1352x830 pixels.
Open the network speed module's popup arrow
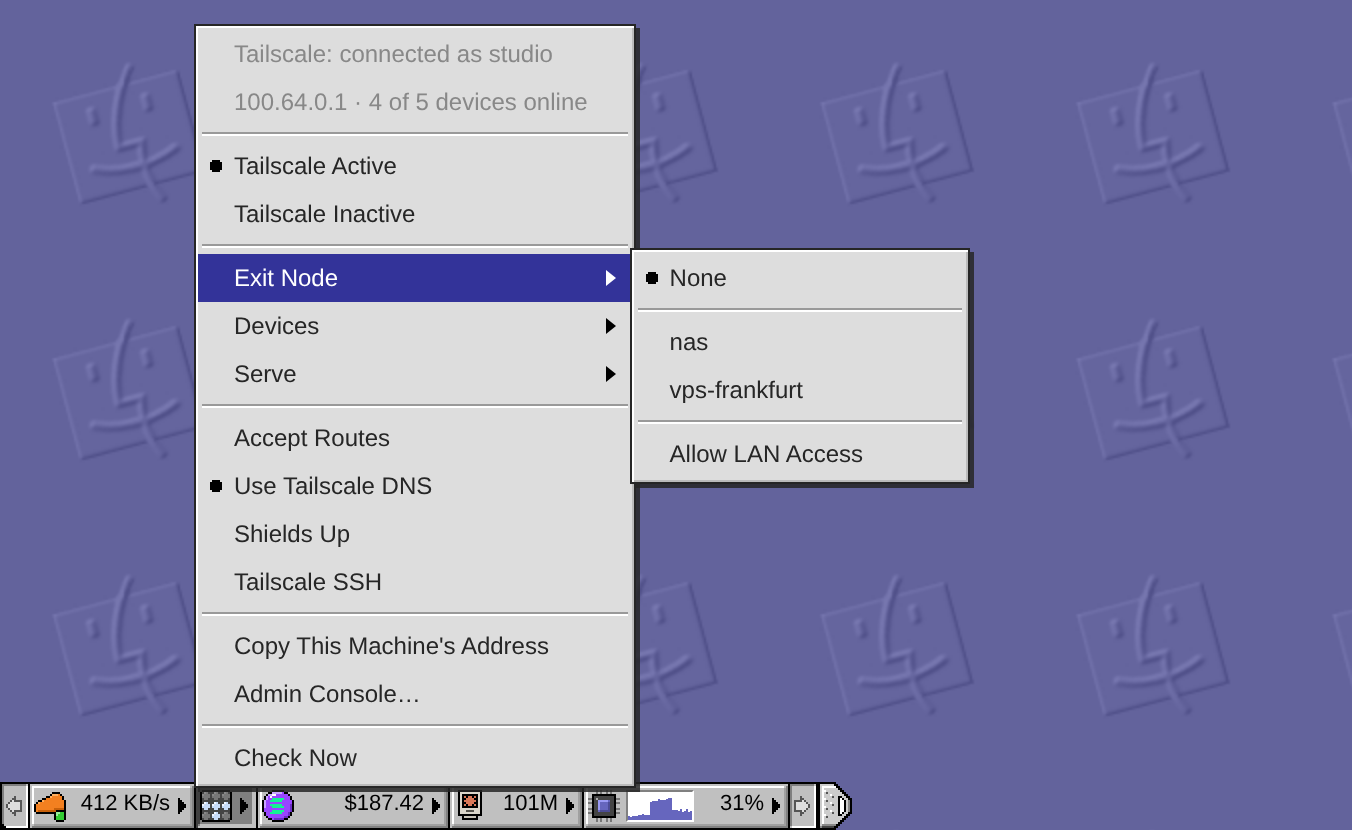tap(182, 805)
